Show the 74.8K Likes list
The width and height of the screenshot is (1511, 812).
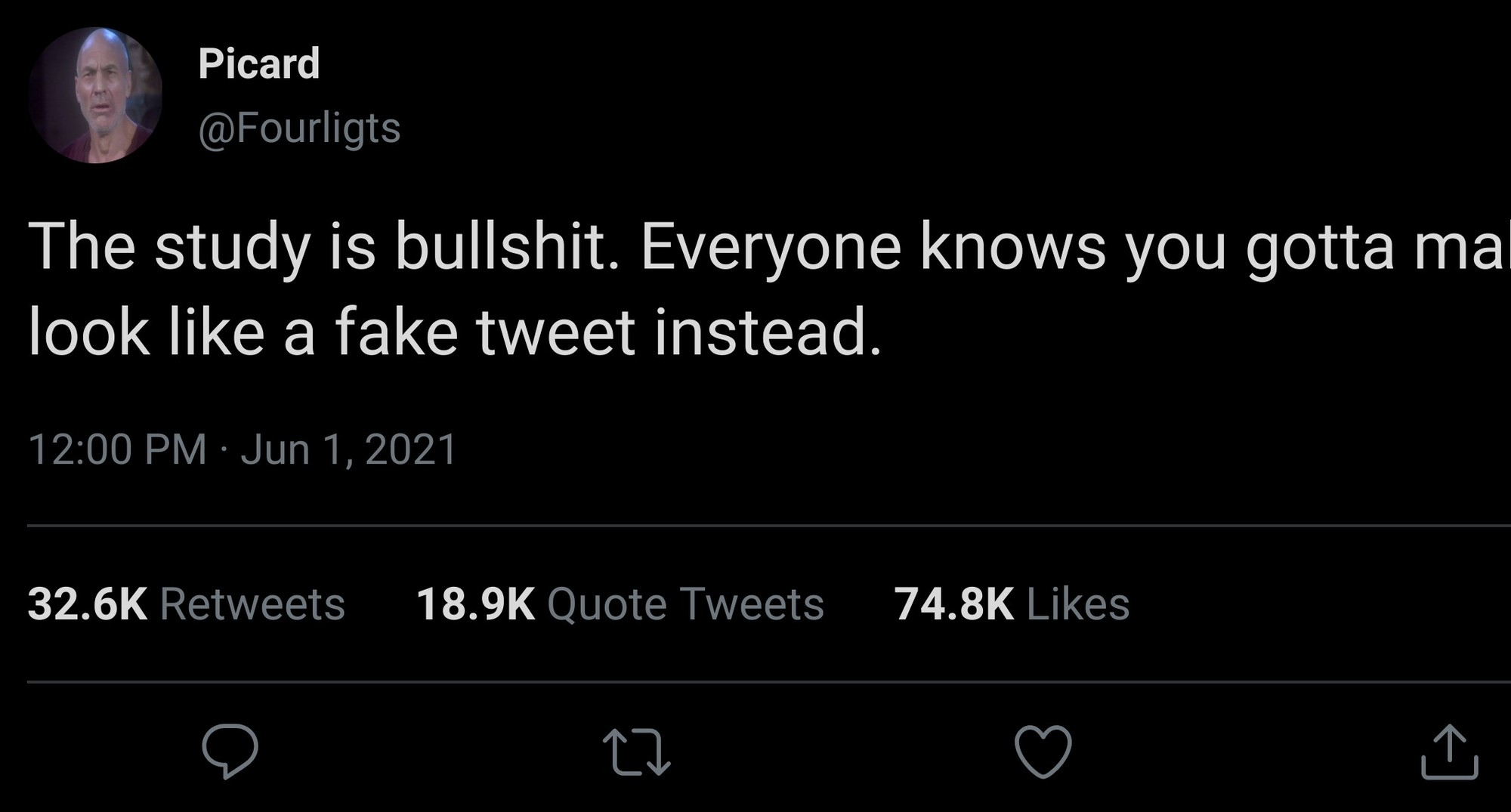point(1012,604)
